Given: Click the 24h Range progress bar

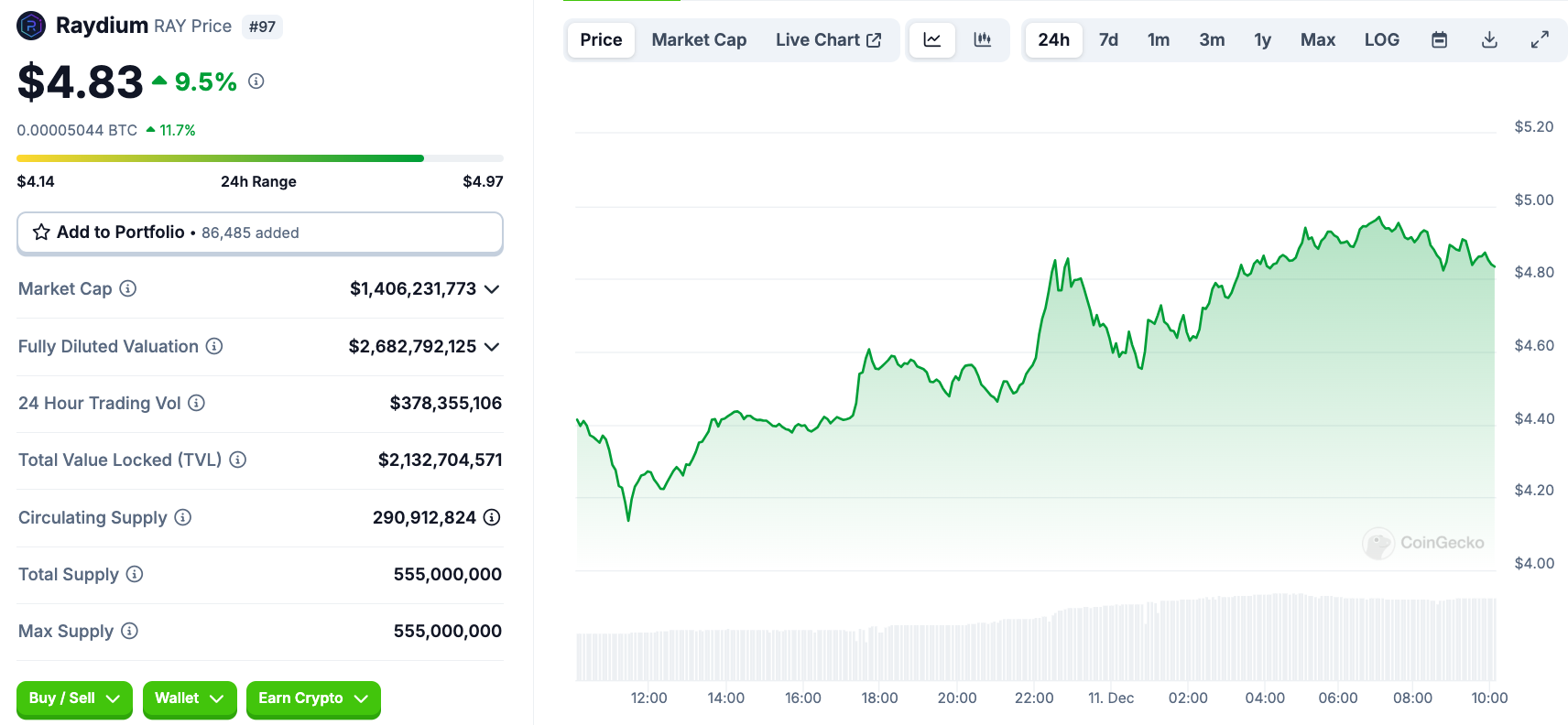Looking at the screenshot, I should pos(260,158).
